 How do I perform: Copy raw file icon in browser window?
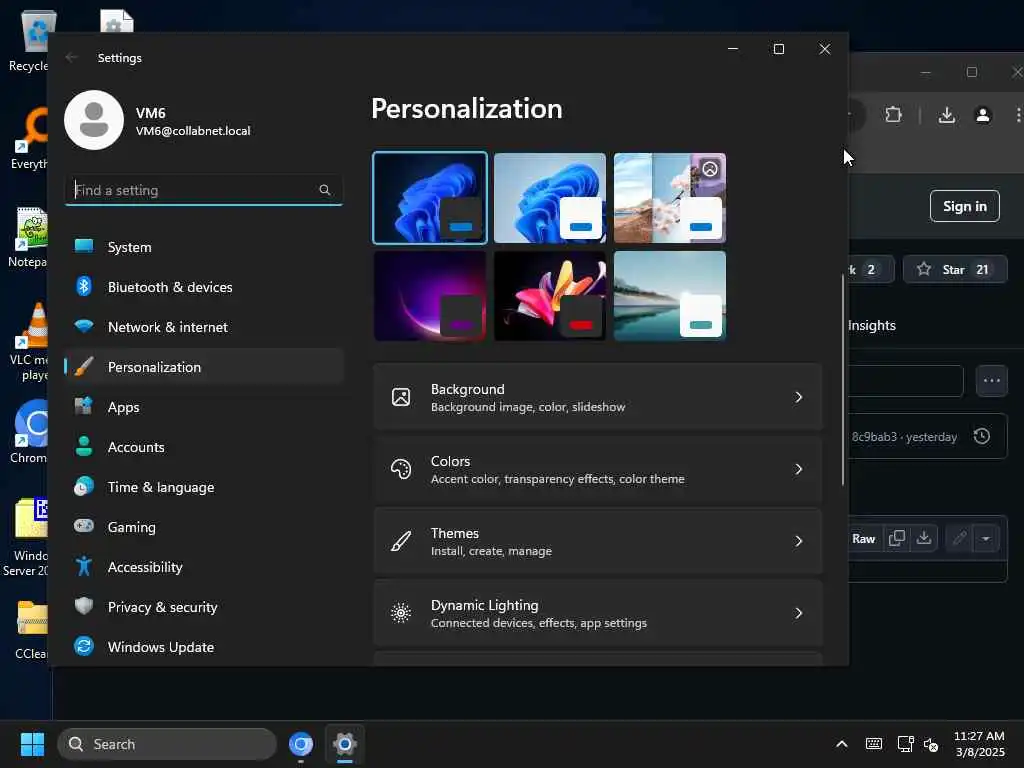coord(897,538)
